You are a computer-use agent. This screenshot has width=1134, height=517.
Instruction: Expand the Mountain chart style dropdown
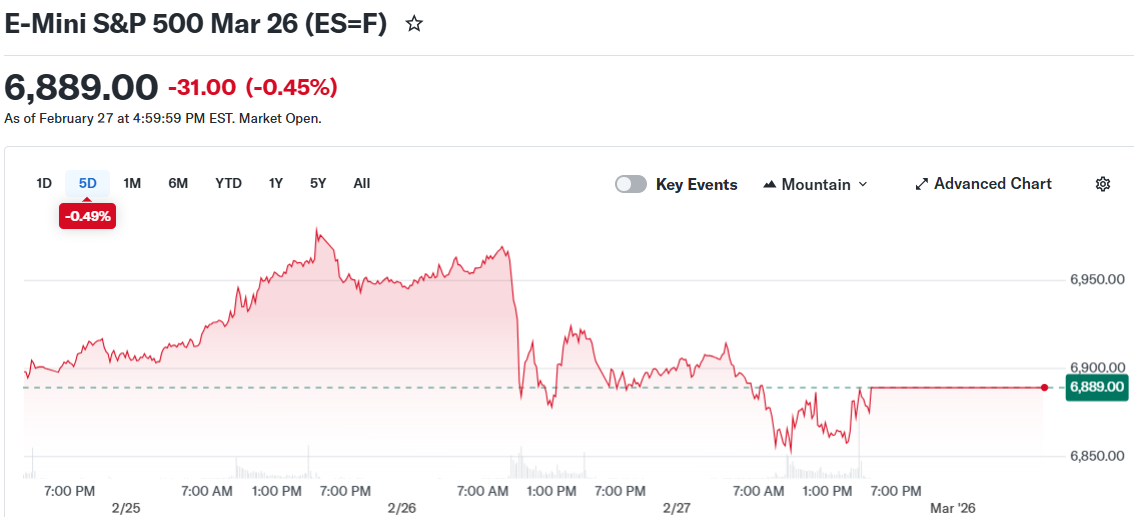pos(862,185)
